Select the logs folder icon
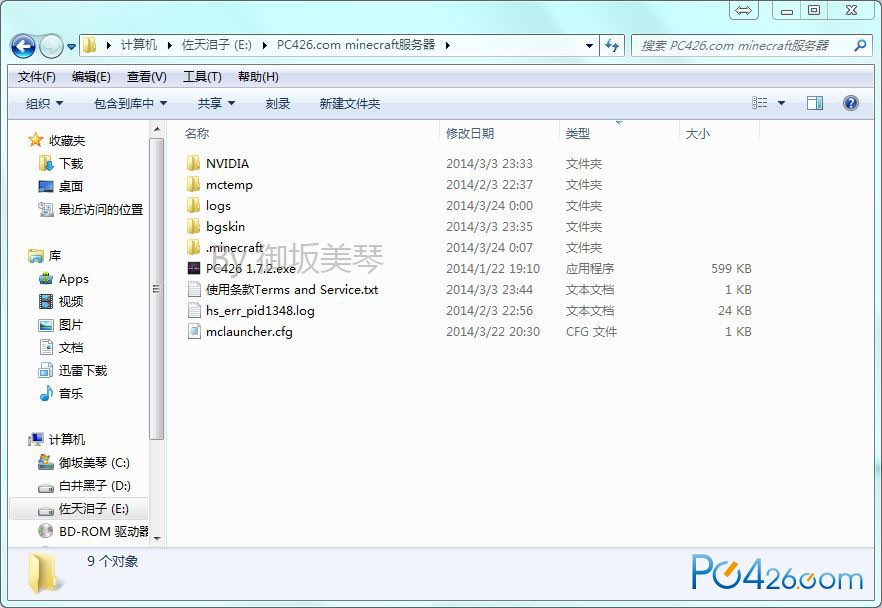 coord(193,205)
